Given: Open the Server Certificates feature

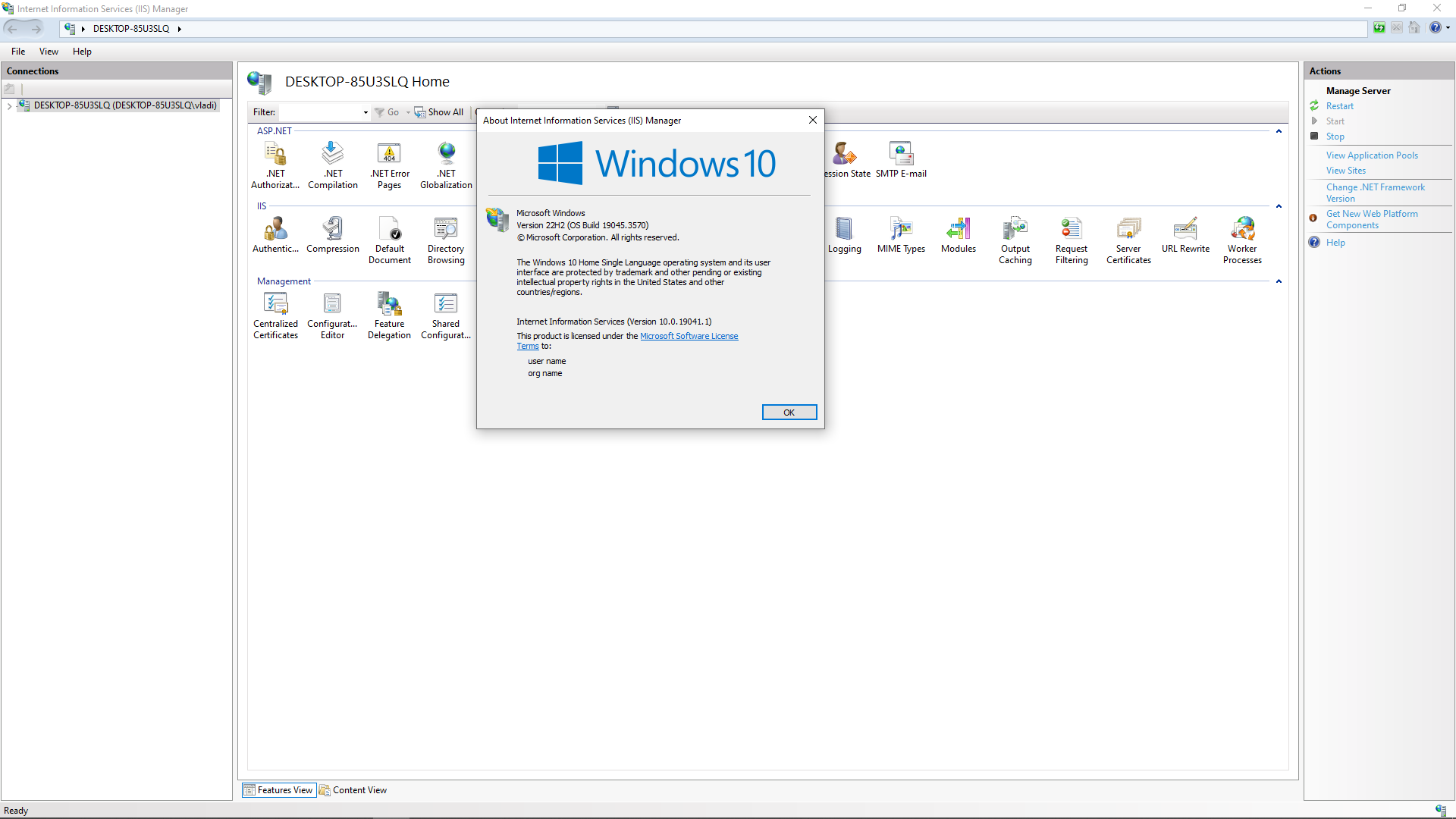Looking at the screenshot, I should [x=1128, y=240].
